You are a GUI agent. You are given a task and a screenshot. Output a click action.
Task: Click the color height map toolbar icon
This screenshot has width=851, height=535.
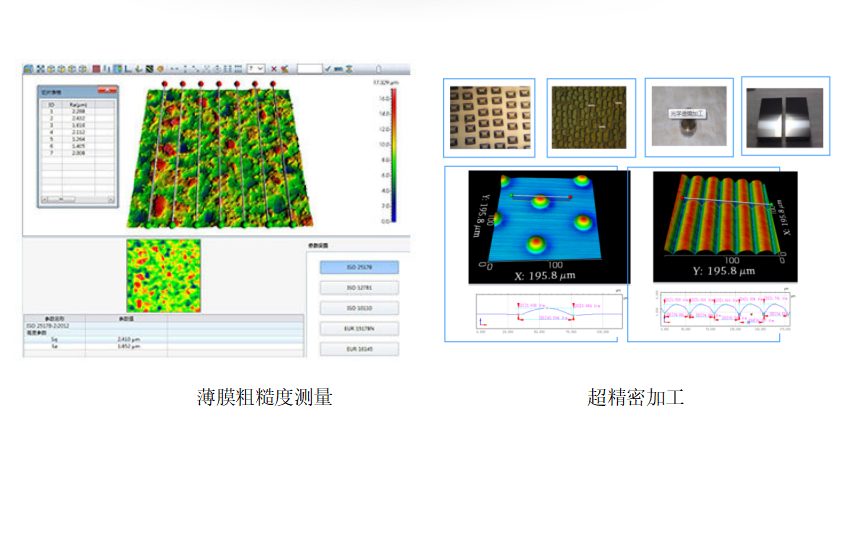[117, 69]
